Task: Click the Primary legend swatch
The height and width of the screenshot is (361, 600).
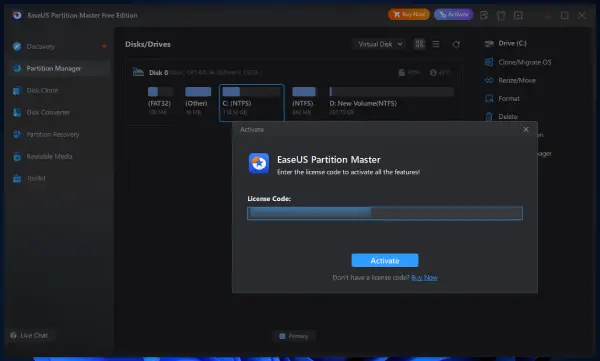Action: pos(282,336)
